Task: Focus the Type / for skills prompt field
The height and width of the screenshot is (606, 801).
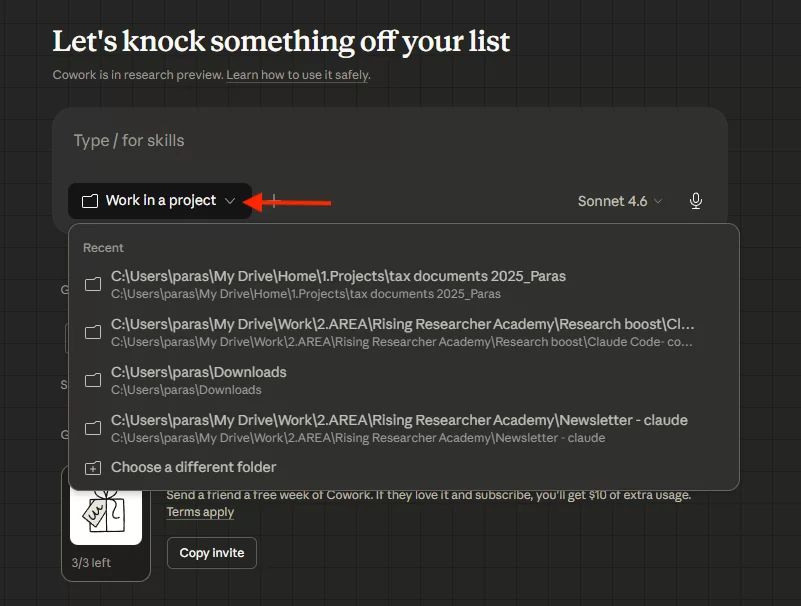Action: pyautogui.click(x=390, y=141)
